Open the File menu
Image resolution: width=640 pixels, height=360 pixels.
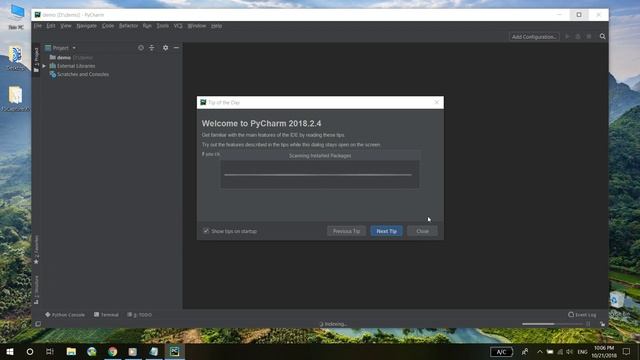click(x=38, y=26)
